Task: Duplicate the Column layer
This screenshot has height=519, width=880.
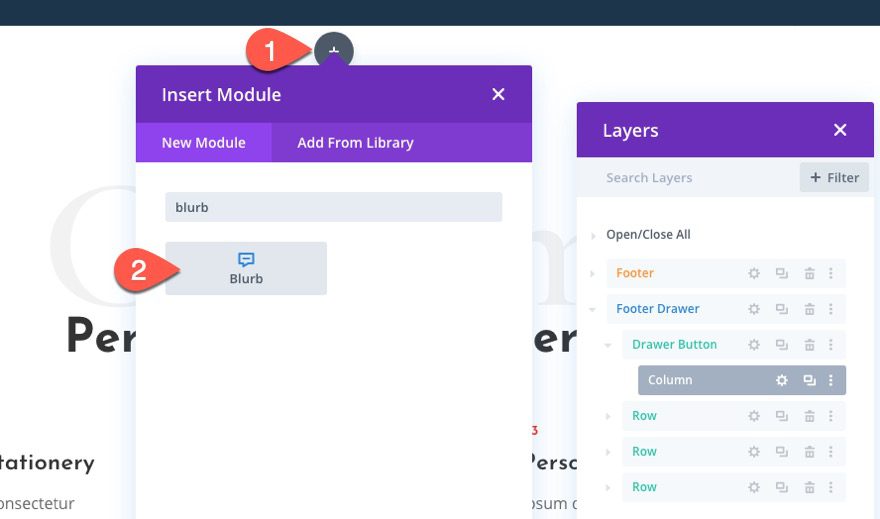Action: (x=809, y=380)
